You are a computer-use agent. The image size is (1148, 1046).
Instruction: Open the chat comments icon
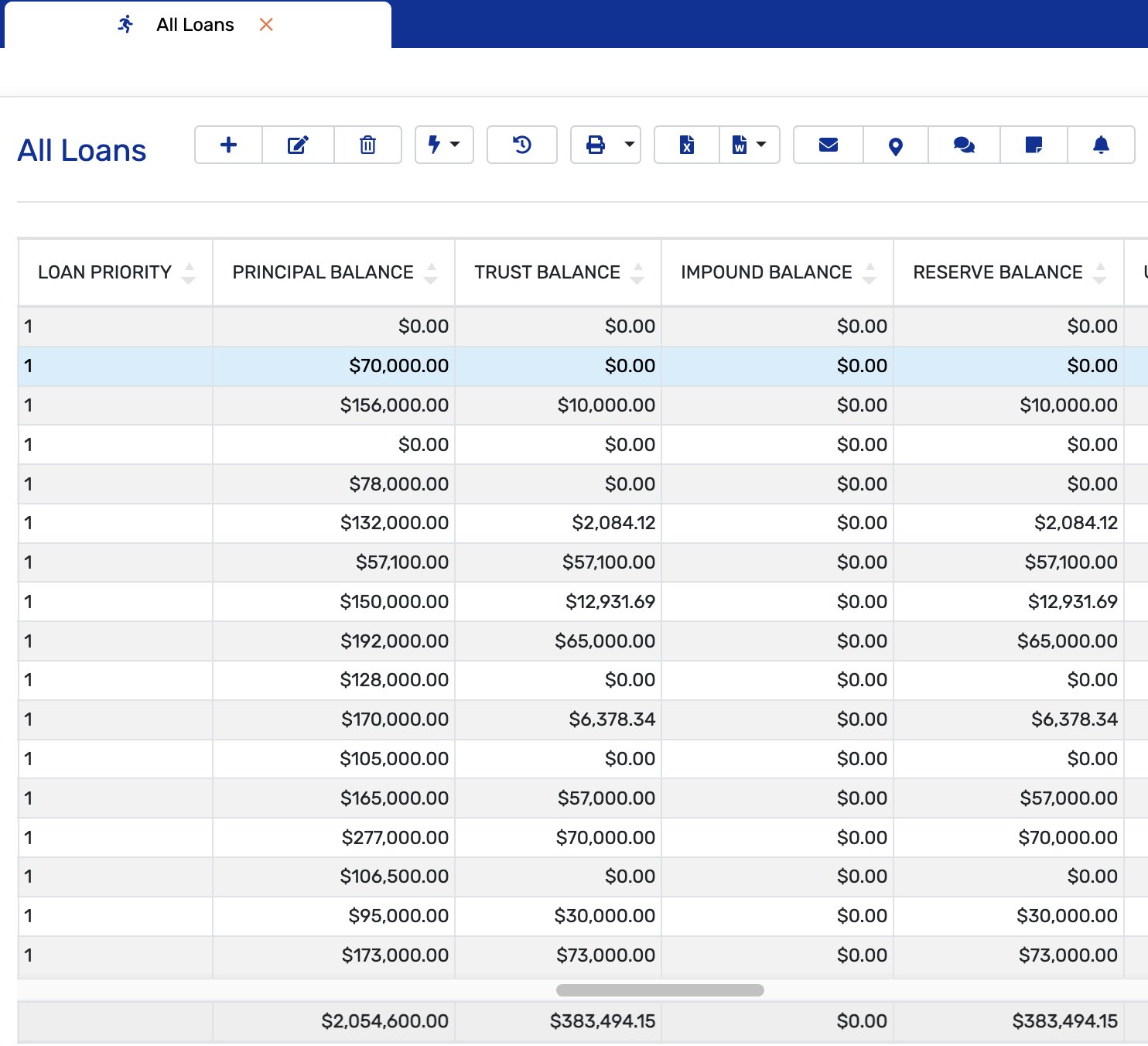click(962, 144)
